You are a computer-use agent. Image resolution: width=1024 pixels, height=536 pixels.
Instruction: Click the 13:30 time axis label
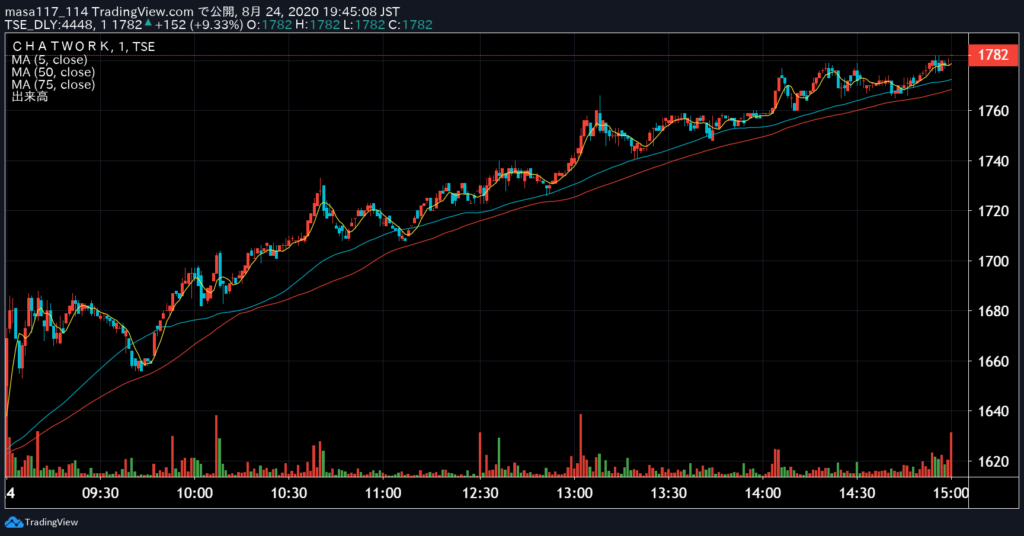pyautogui.click(x=669, y=493)
